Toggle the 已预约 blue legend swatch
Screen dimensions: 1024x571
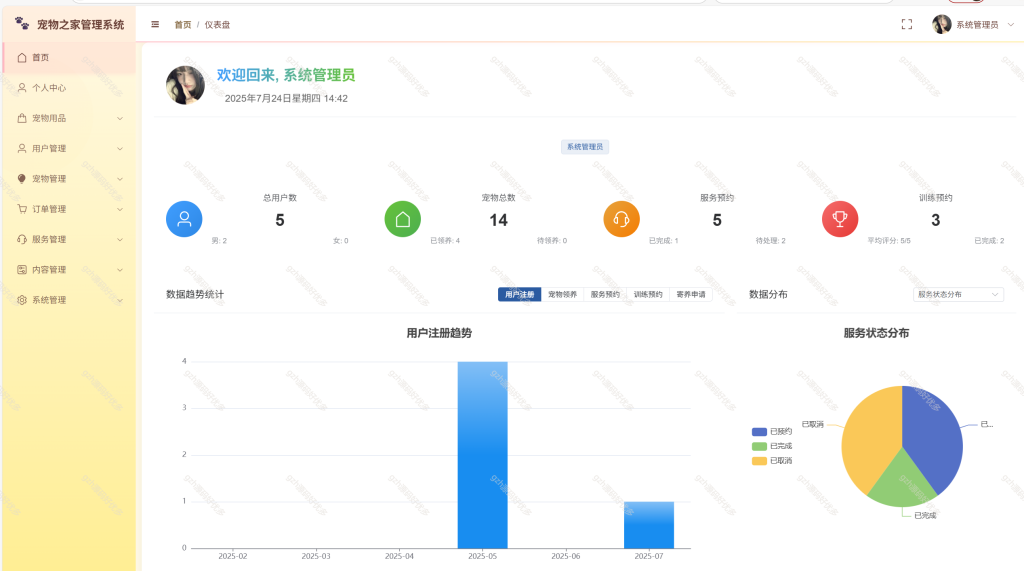pyautogui.click(x=759, y=432)
